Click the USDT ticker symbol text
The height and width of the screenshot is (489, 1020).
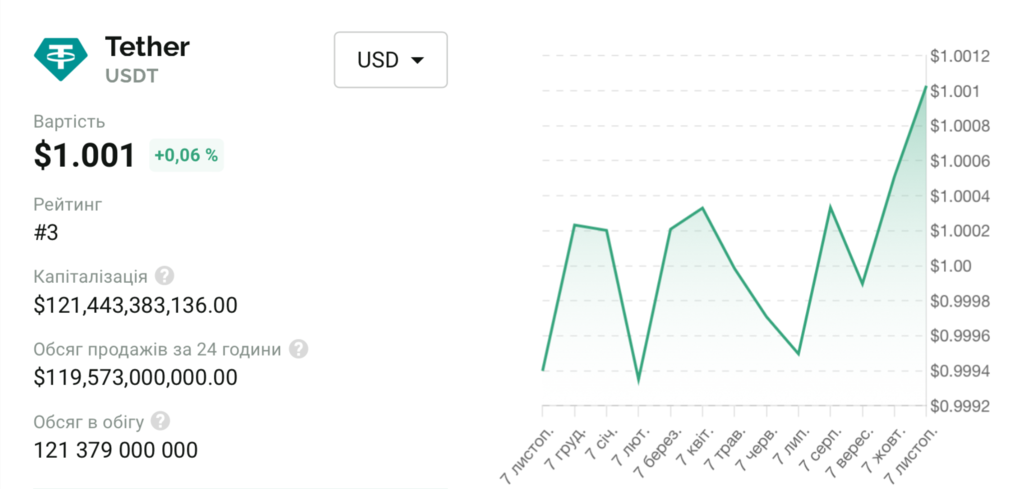tap(132, 75)
